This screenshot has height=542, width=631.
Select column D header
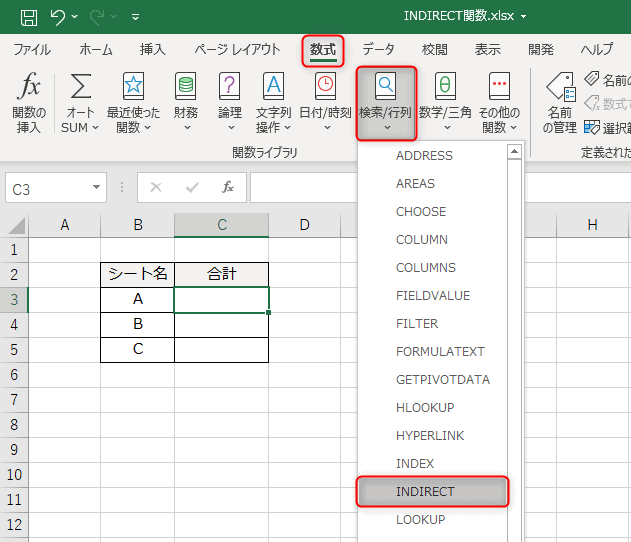(x=305, y=225)
